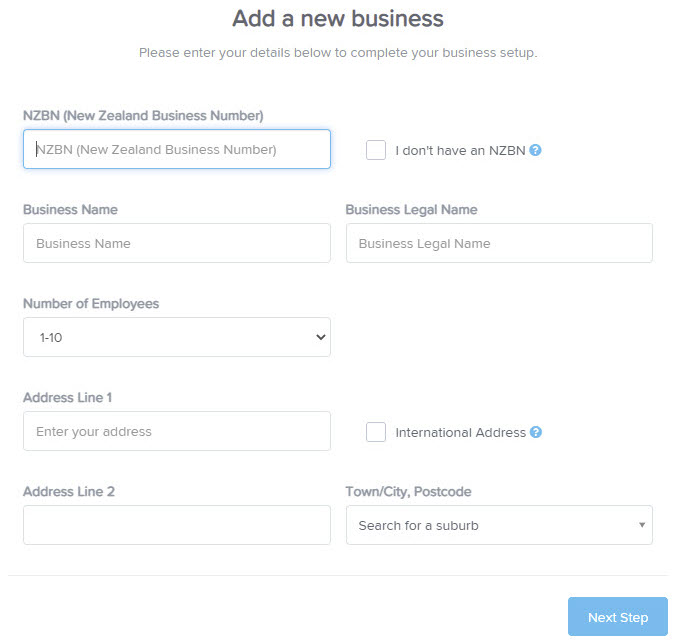682x643 pixels.
Task: Open the "Search for a suburb" combo box
Action: [499, 525]
